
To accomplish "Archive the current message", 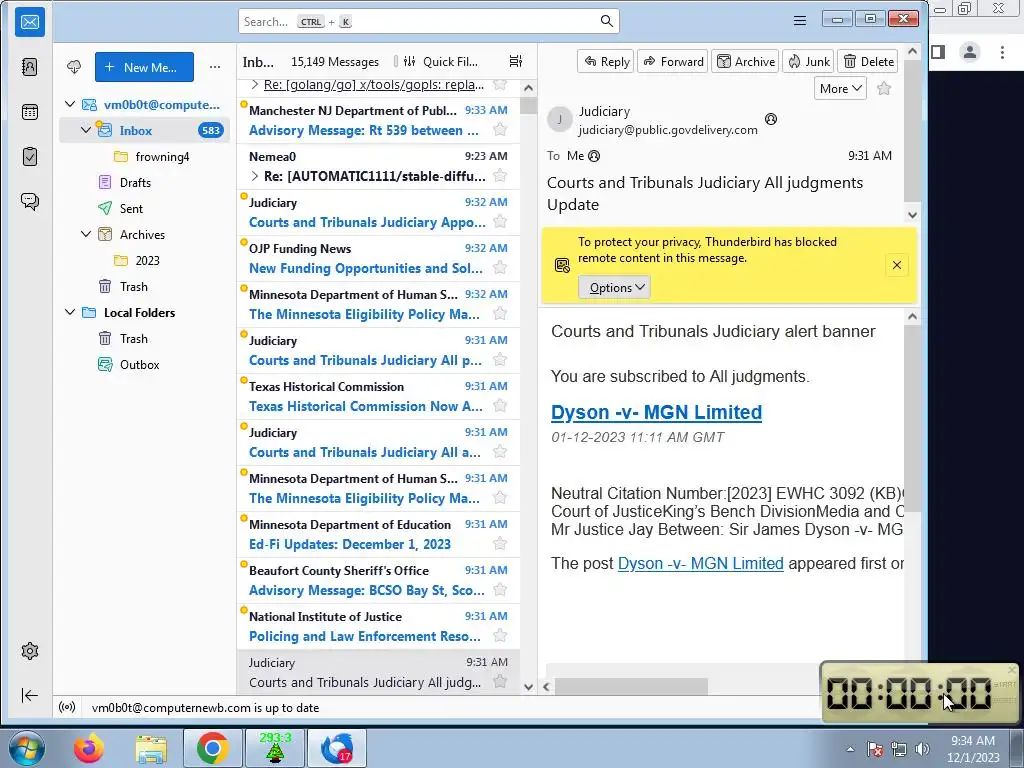I will point(745,61).
